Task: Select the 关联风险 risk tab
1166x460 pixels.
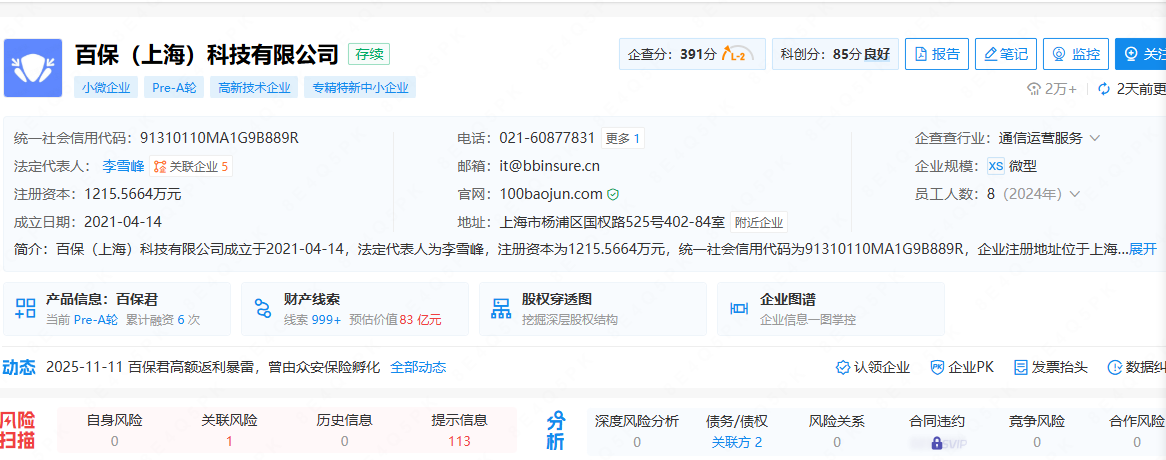Action: pyautogui.click(x=229, y=430)
